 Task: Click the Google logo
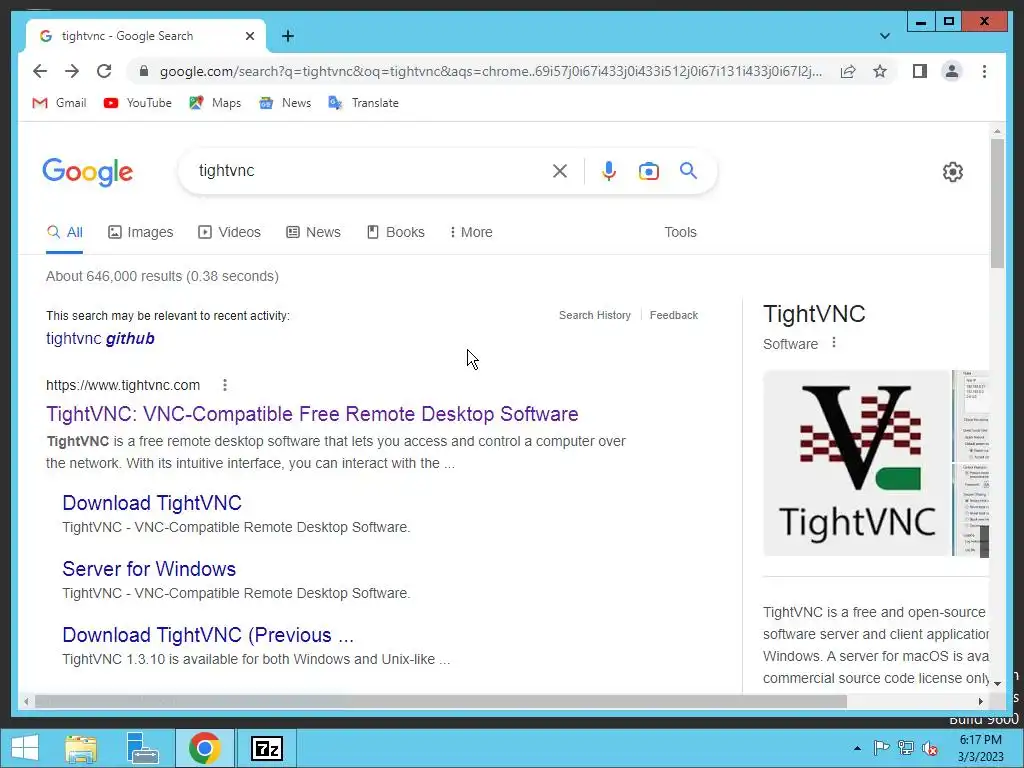coord(88,172)
